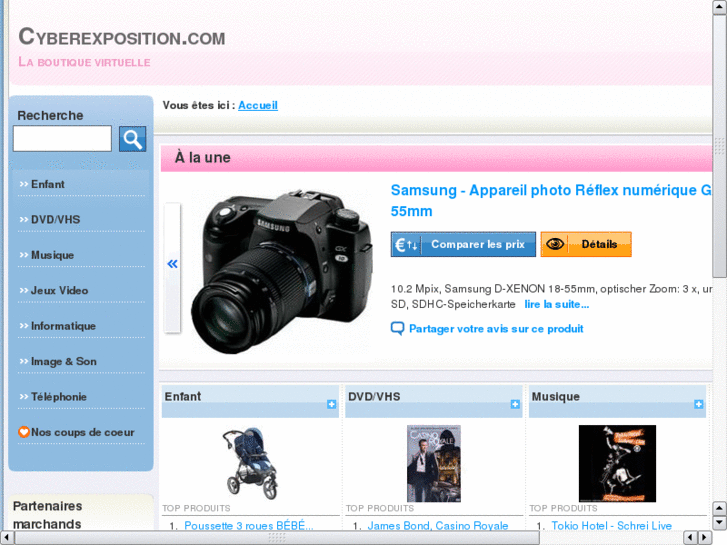Click the Casino Royale DVD cover

coord(434,464)
